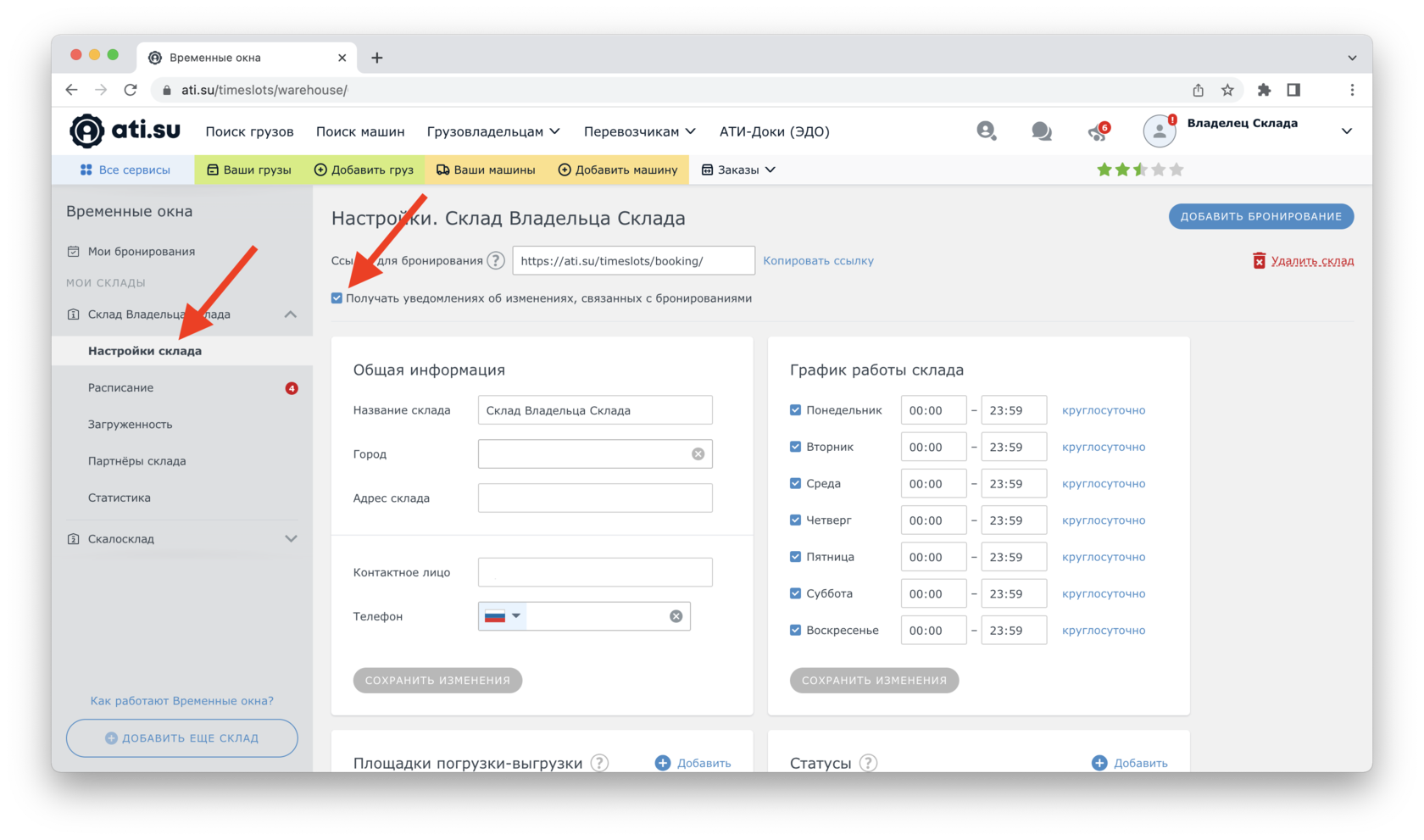Save changes in Общая информация
Viewport: 1424px width, 840px height.
pos(437,680)
